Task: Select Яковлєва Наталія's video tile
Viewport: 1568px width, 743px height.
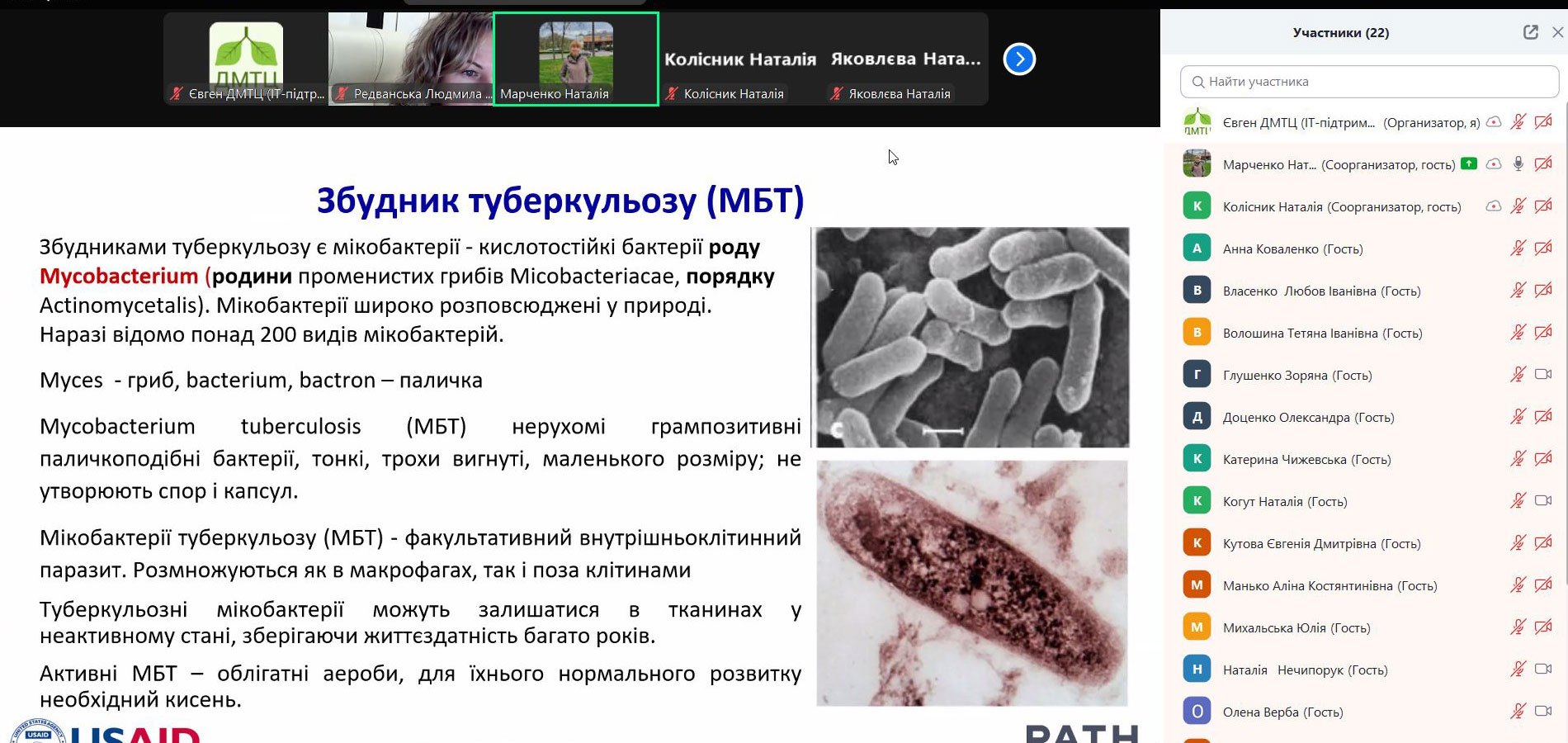Action: click(x=905, y=59)
